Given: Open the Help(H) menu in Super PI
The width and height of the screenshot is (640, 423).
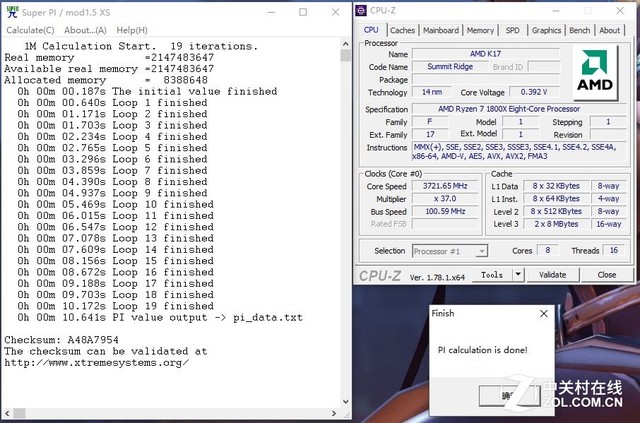Looking at the screenshot, I should 132,30.
